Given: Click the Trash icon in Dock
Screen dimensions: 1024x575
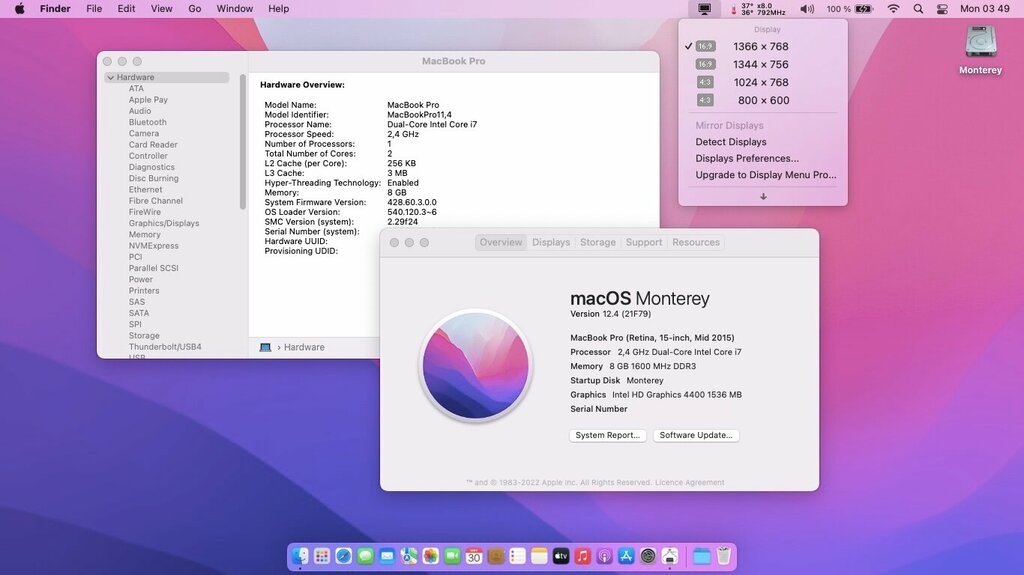Looking at the screenshot, I should pos(724,556).
